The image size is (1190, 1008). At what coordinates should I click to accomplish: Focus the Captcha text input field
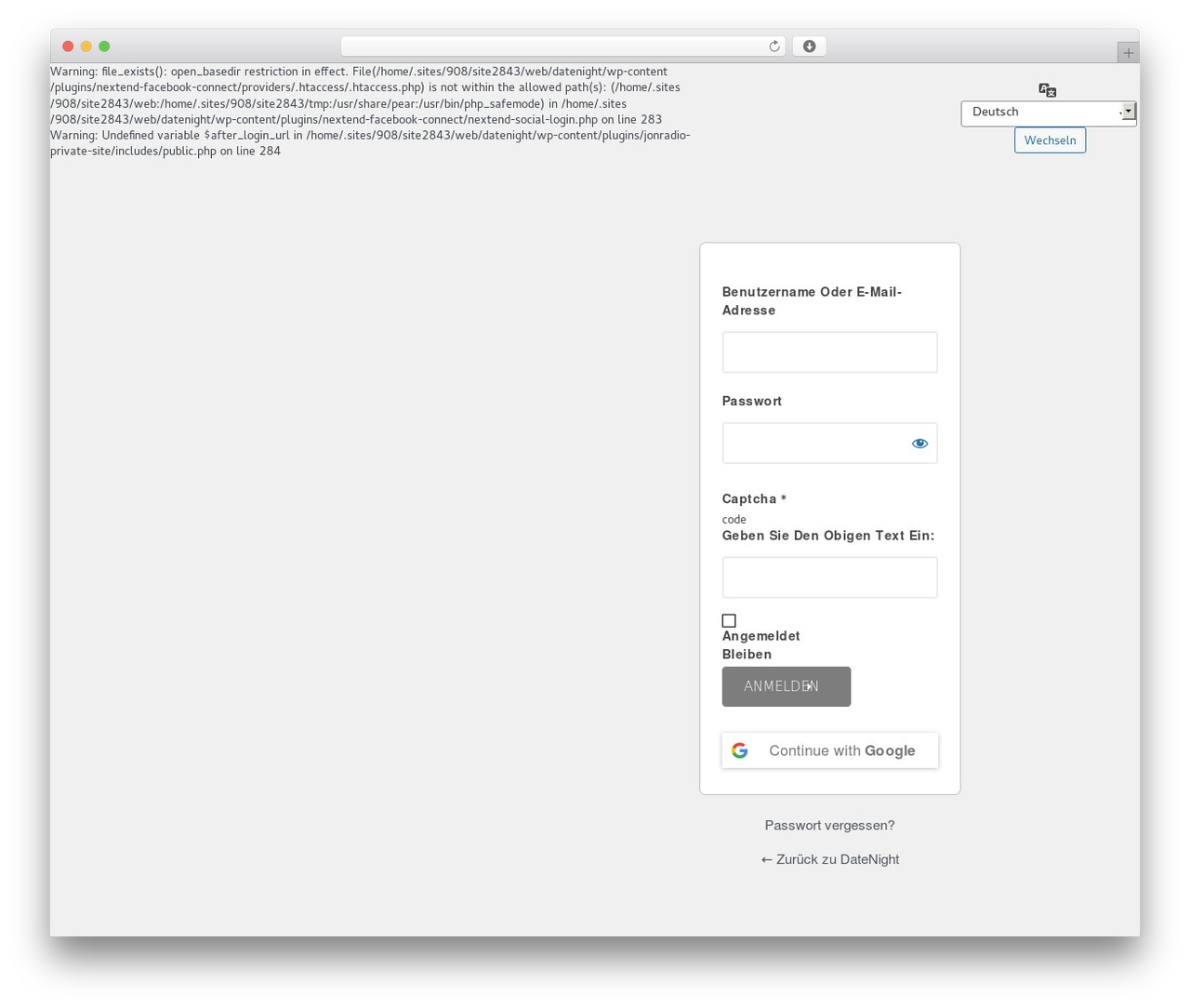[x=829, y=577]
